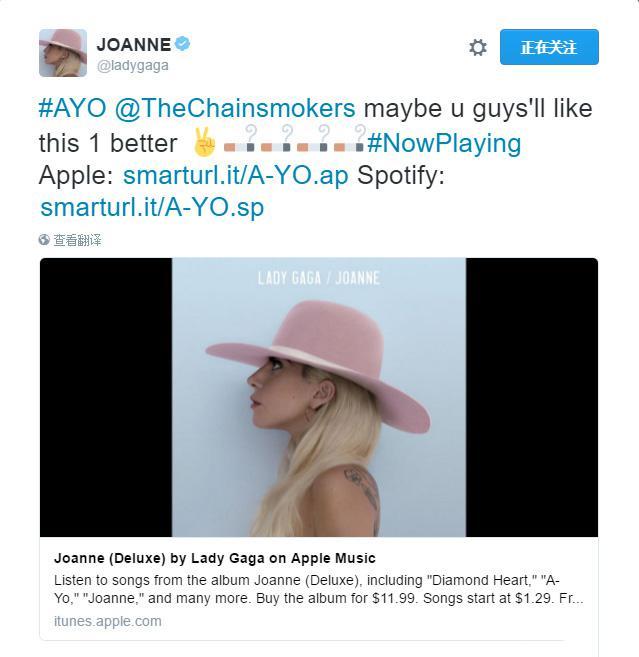
Task: Click 查看翻译 to view translation
Action: (77, 240)
